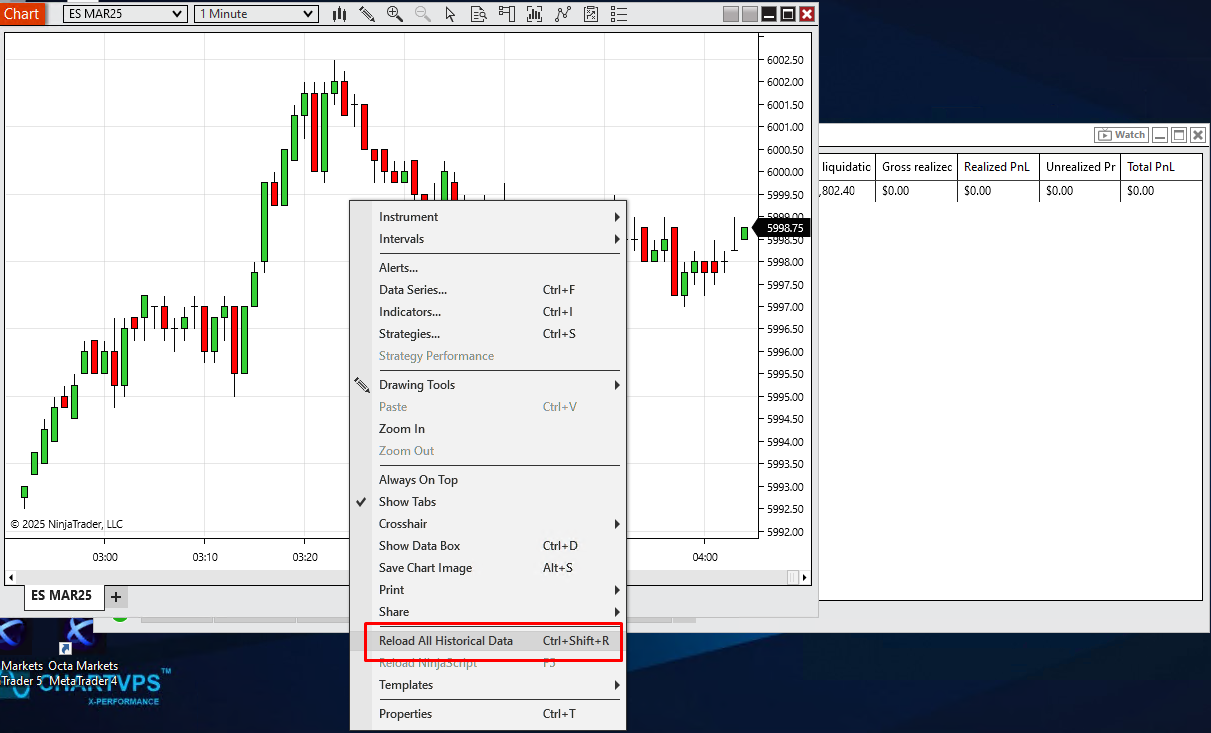The width and height of the screenshot is (1211, 733).
Task: Toggle Show Data Box menu option
Action: [x=419, y=546]
